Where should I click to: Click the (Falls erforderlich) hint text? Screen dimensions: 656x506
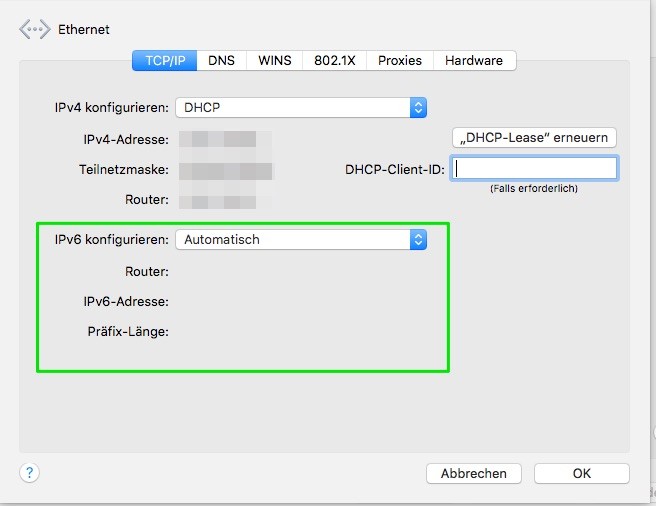(x=534, y=188)
